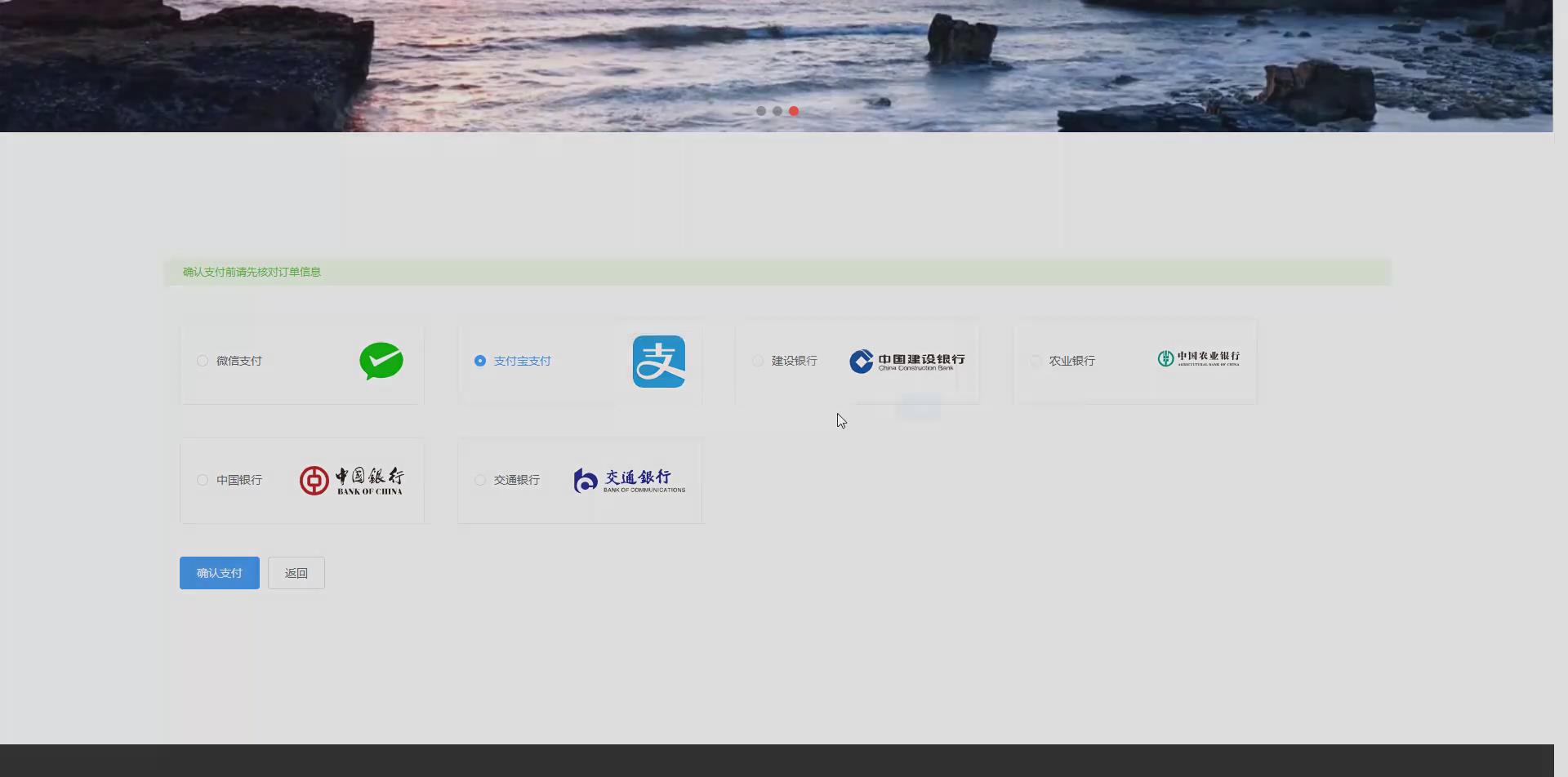Select the 微信支付 radio button
Screen dimensions: 1568x777
pyautogui.click(x=203, y=361)
